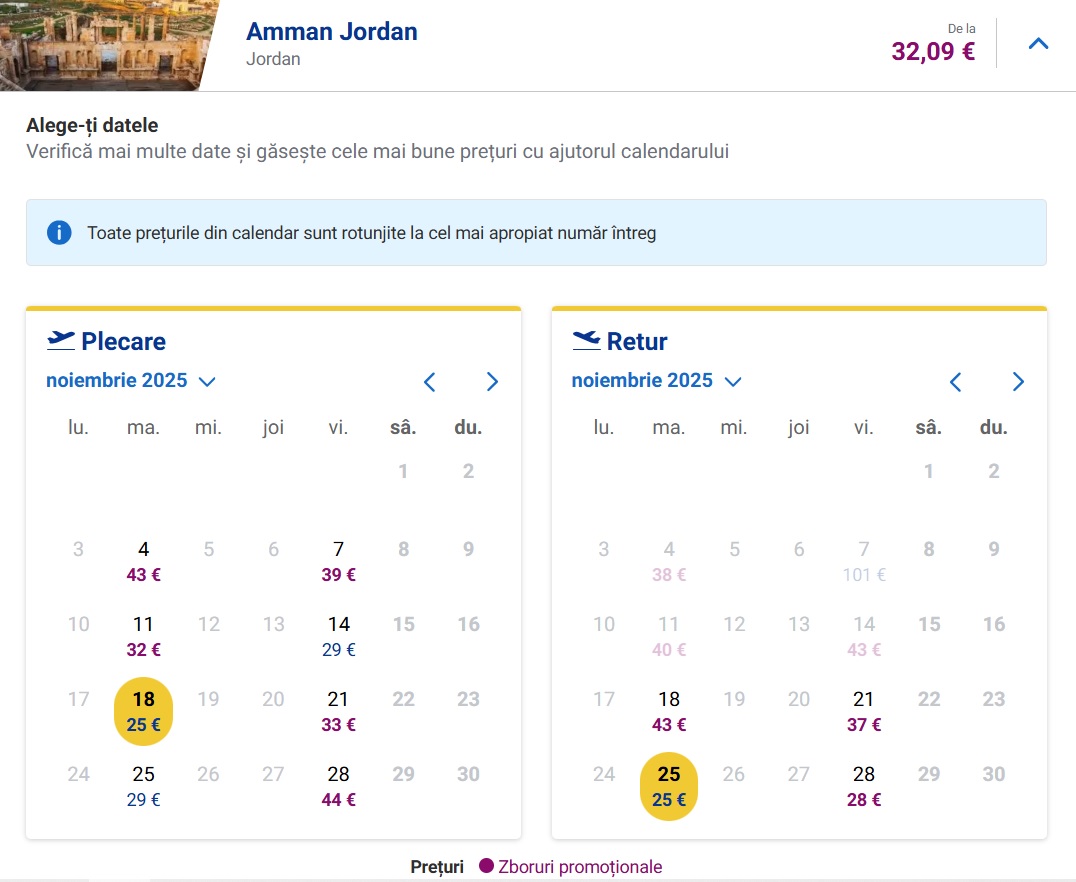Viewport: 1076px width, 882px height.
Task: Open the Plecare month dropdown
Action: point(131,381)
